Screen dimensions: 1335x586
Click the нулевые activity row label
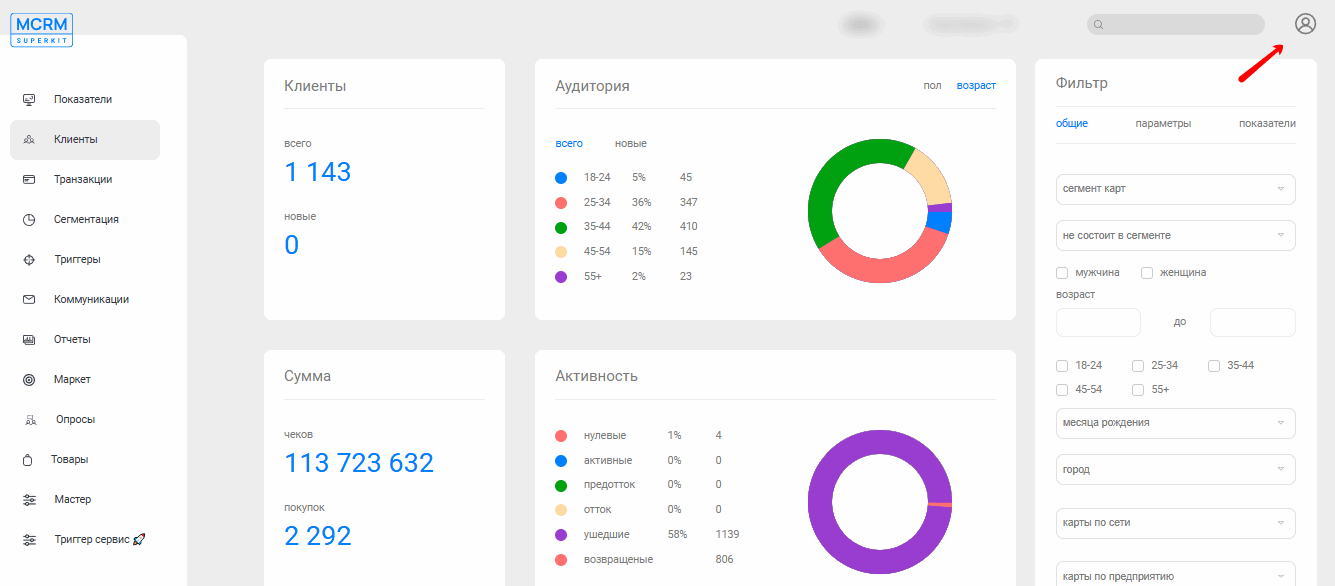(x=605, y=436)
